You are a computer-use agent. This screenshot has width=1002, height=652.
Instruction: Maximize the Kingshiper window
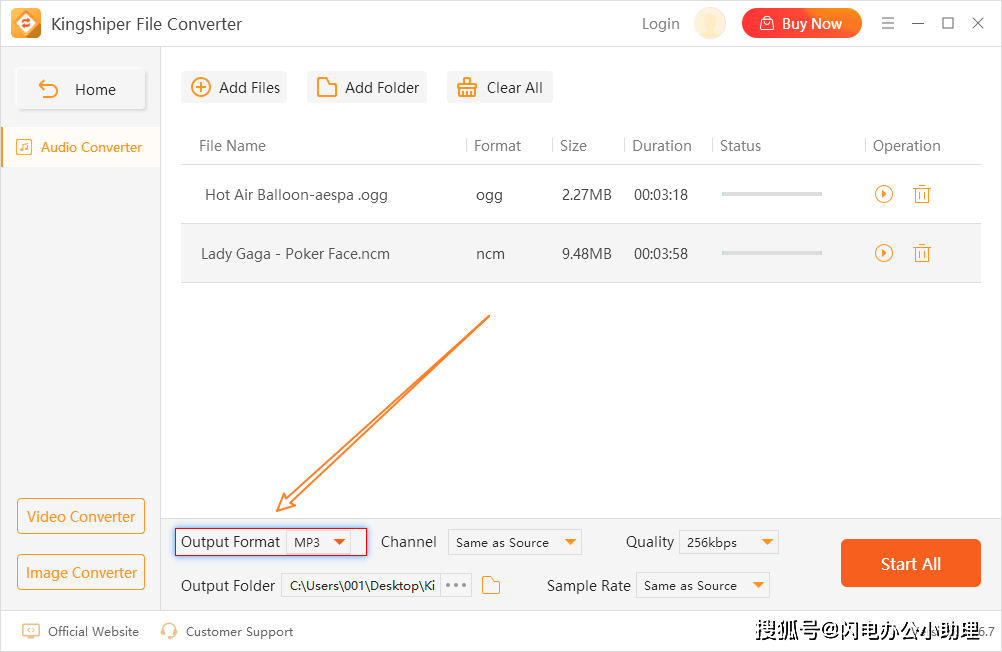point(948,23)
